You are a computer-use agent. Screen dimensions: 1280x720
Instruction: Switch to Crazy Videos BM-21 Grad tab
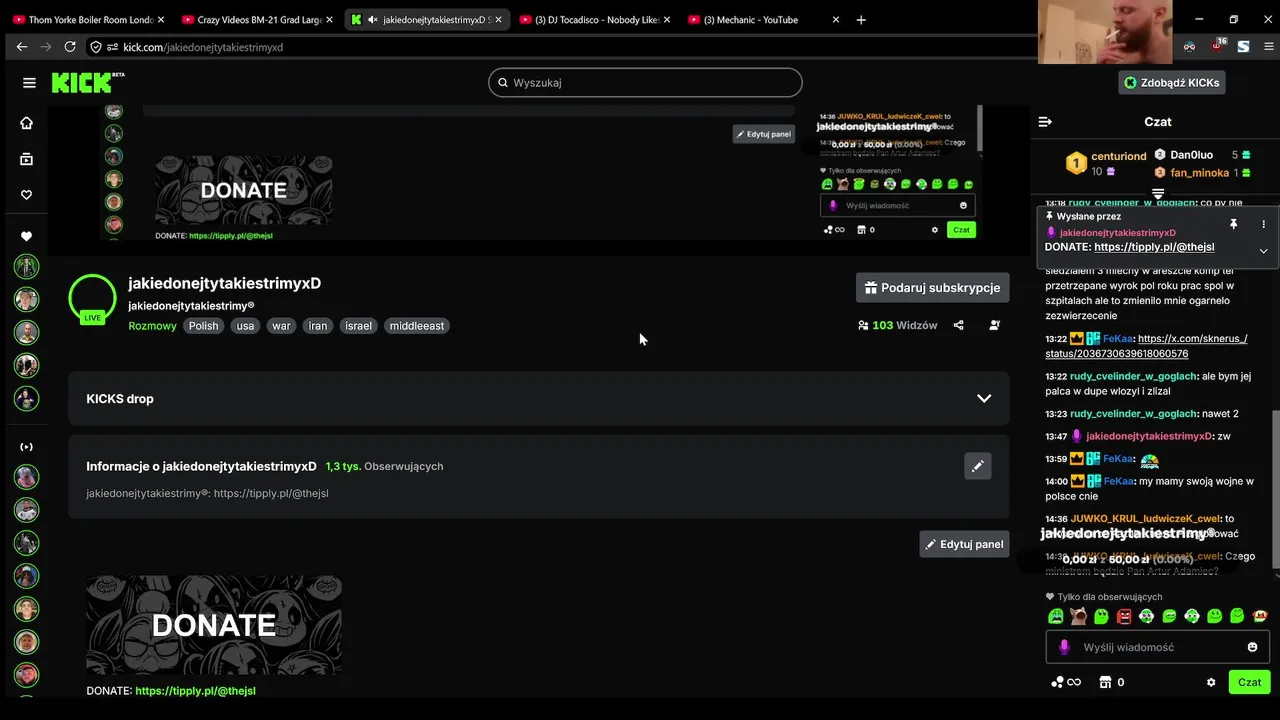(x=257, y=19)
